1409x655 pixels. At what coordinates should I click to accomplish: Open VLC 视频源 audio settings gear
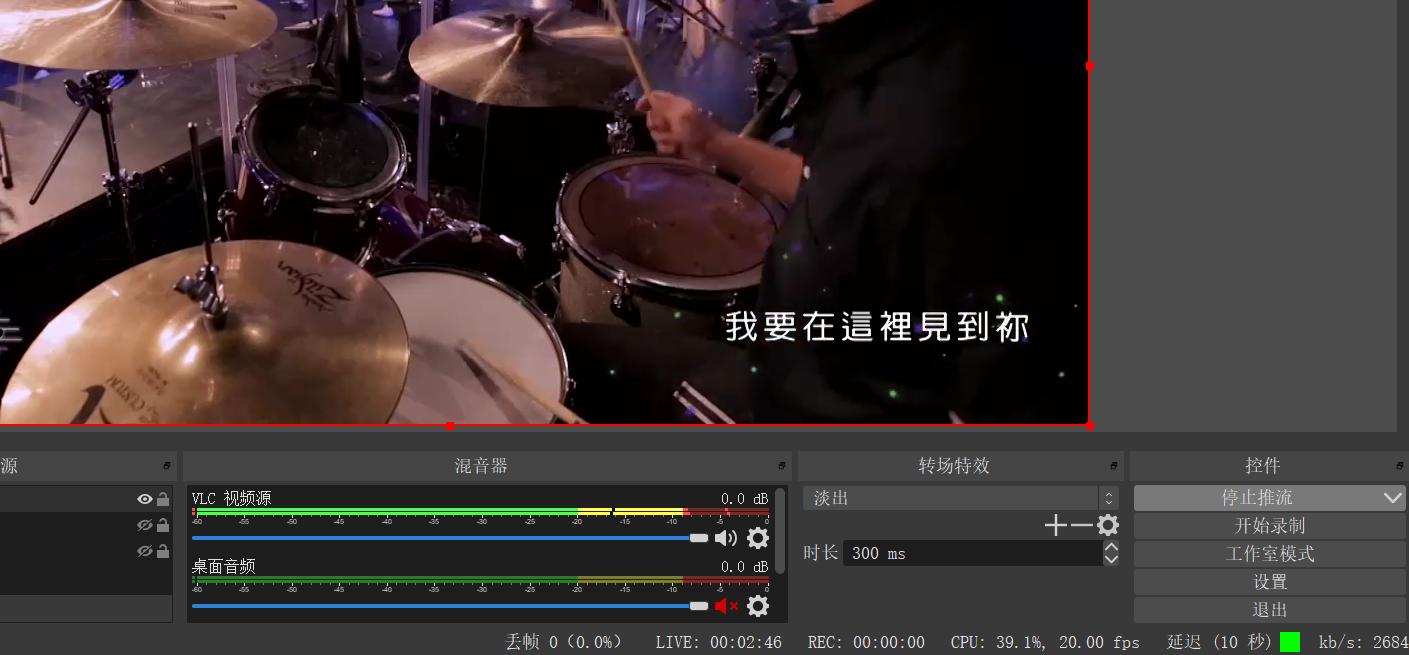[758, 538]
